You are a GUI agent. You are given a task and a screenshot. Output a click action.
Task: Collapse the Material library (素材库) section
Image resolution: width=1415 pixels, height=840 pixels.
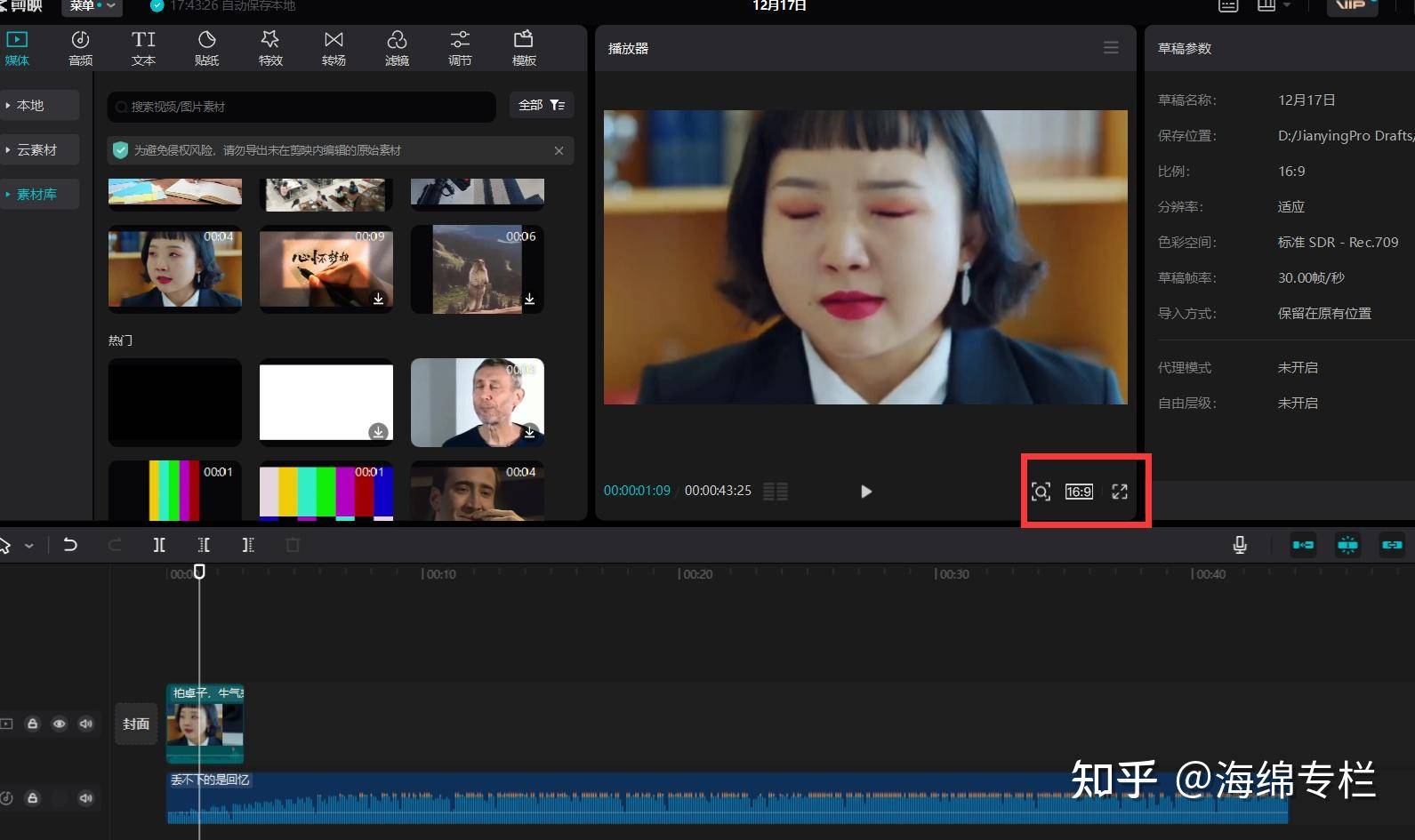pos(39,194)
